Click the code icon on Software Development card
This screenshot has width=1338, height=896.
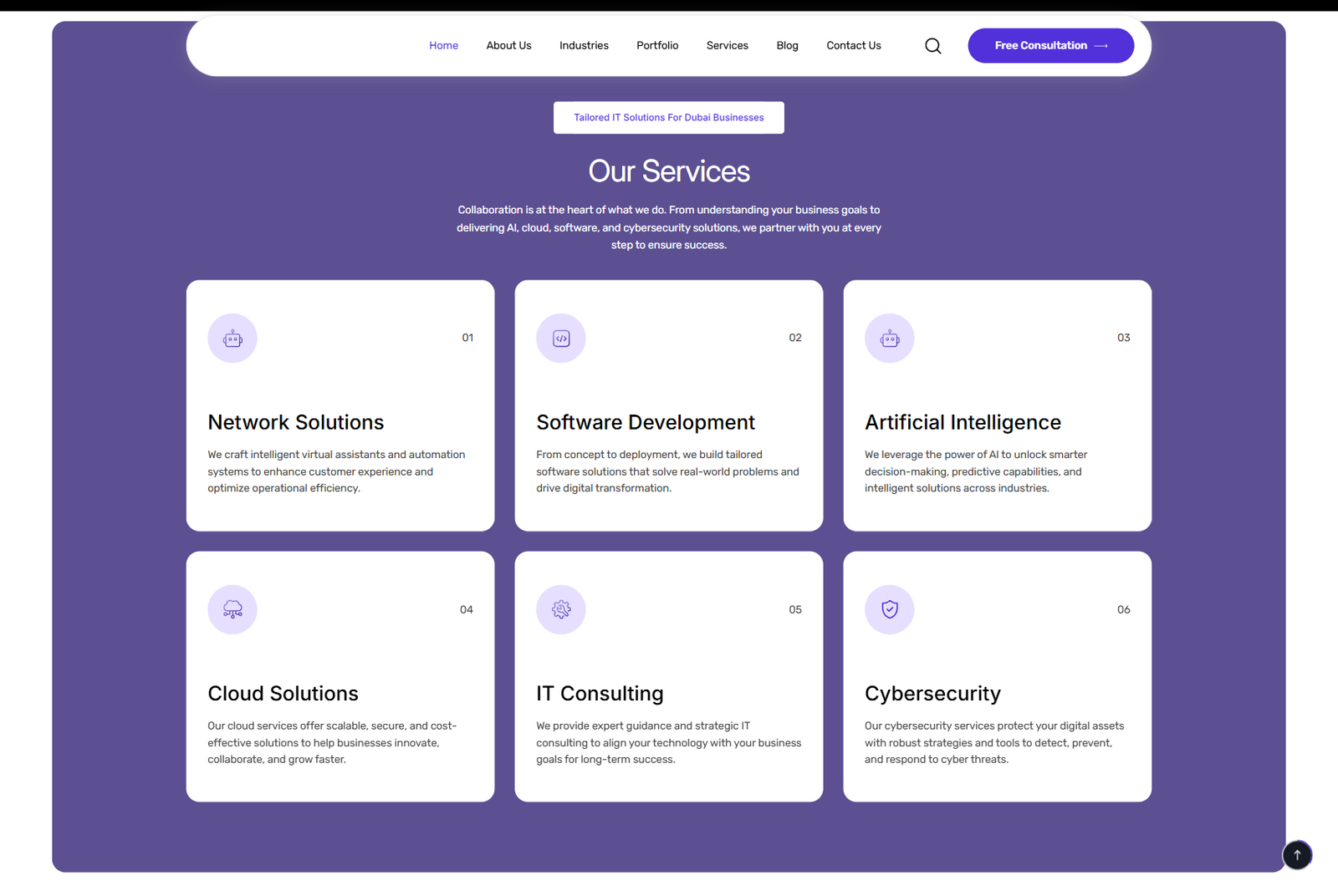(561, 339)
